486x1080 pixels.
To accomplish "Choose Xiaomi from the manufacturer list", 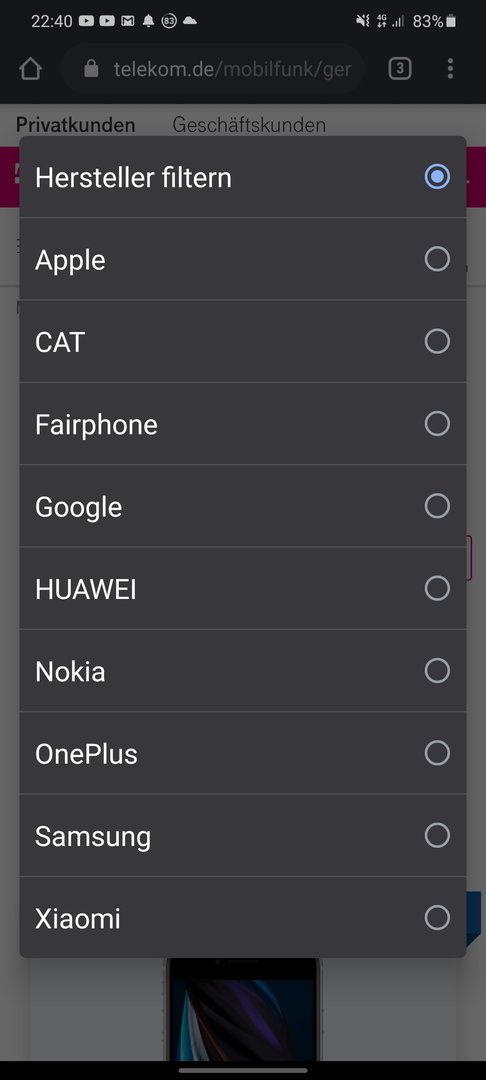I will pyautogui.click(x=243, y=918).
